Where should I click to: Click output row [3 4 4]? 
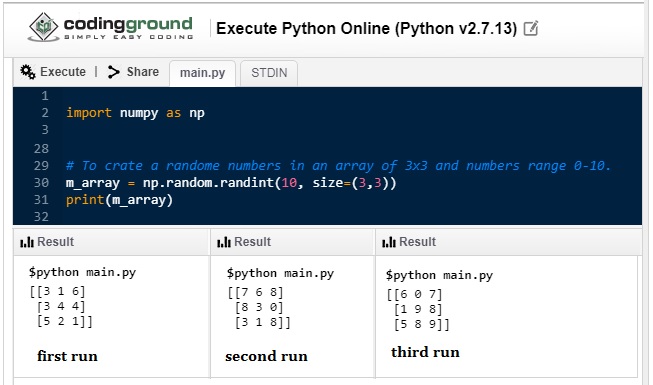(x=61, y=306)
